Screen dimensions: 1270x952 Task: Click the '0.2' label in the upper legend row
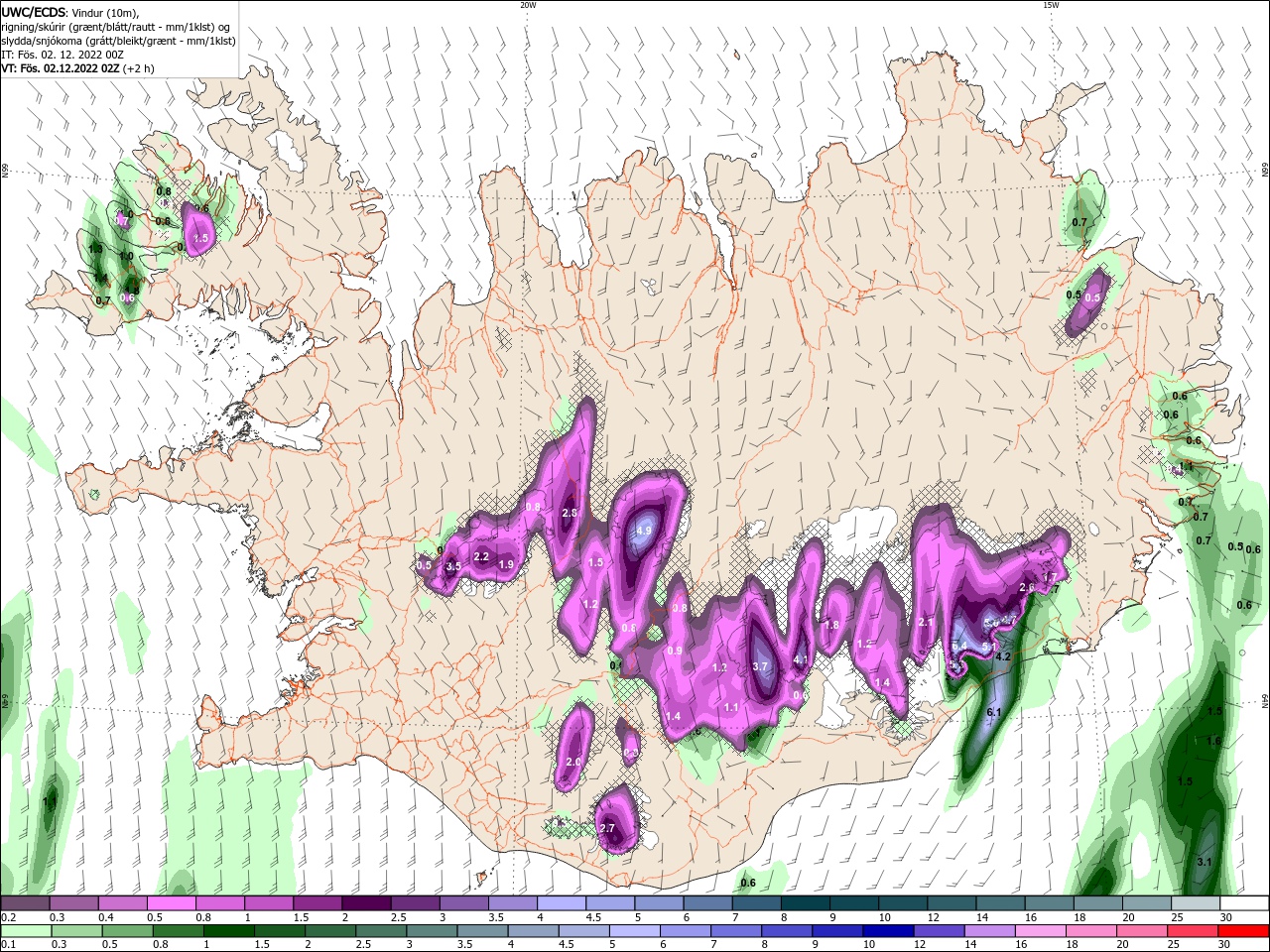tap(8, 917)
